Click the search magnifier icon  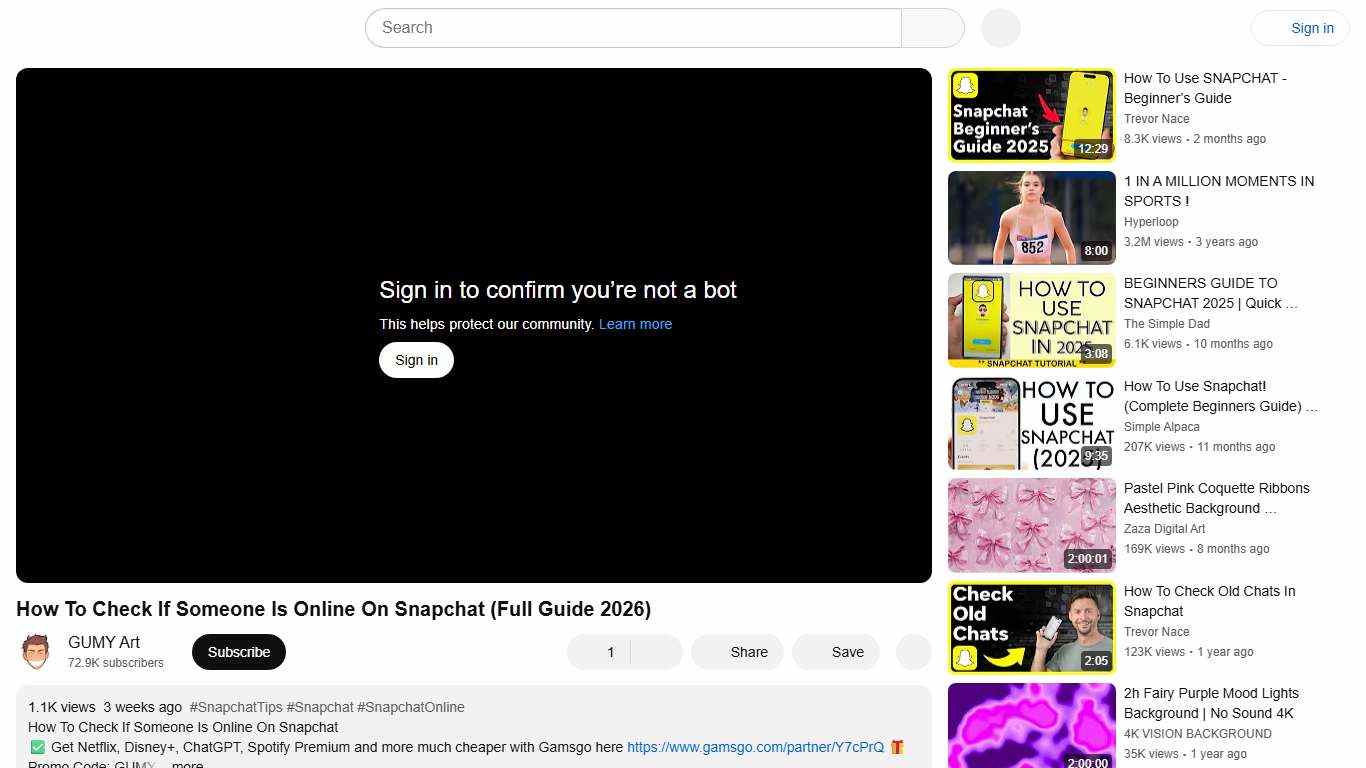931,28
